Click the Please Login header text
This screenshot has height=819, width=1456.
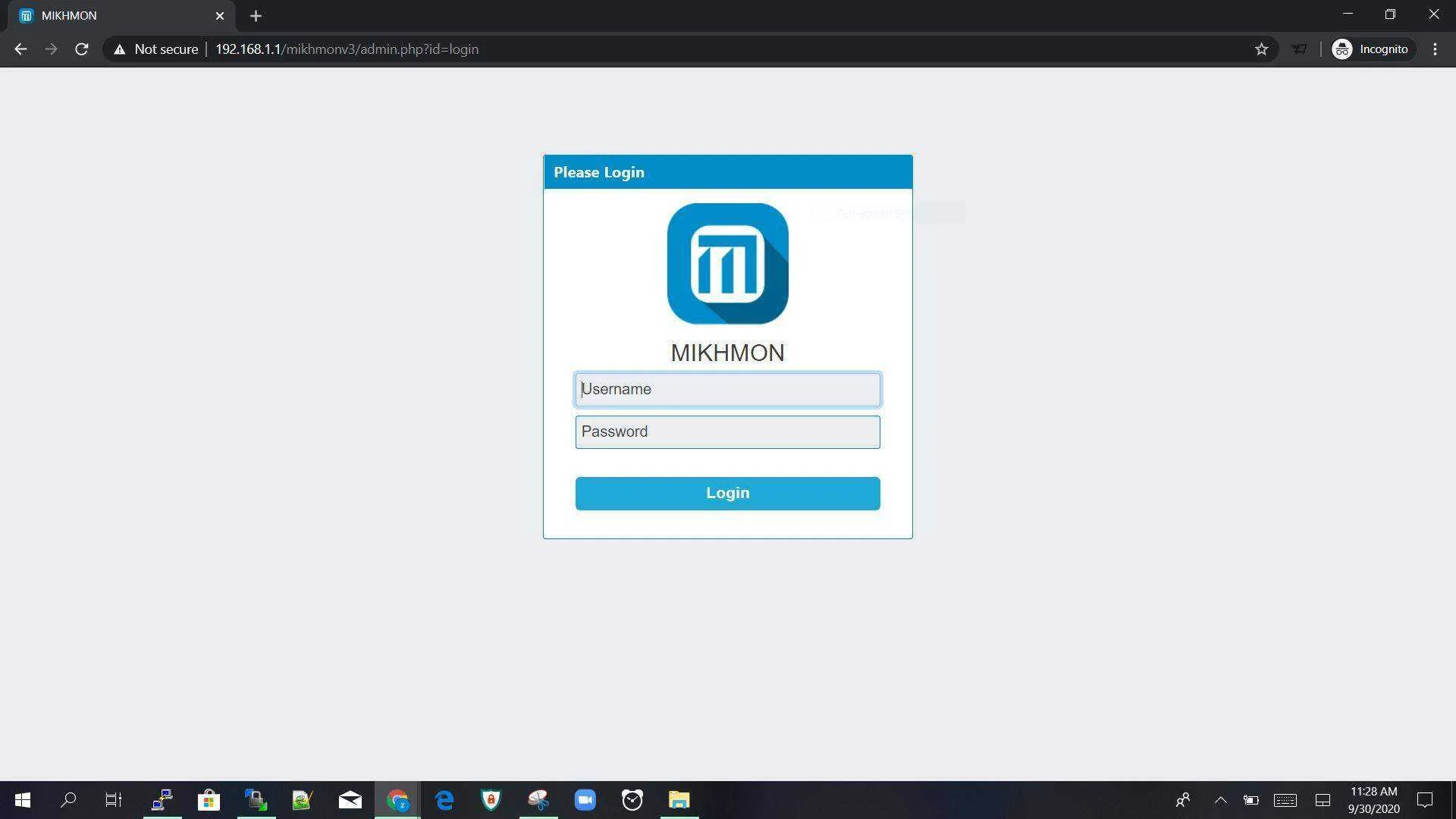tap(599, 172)
